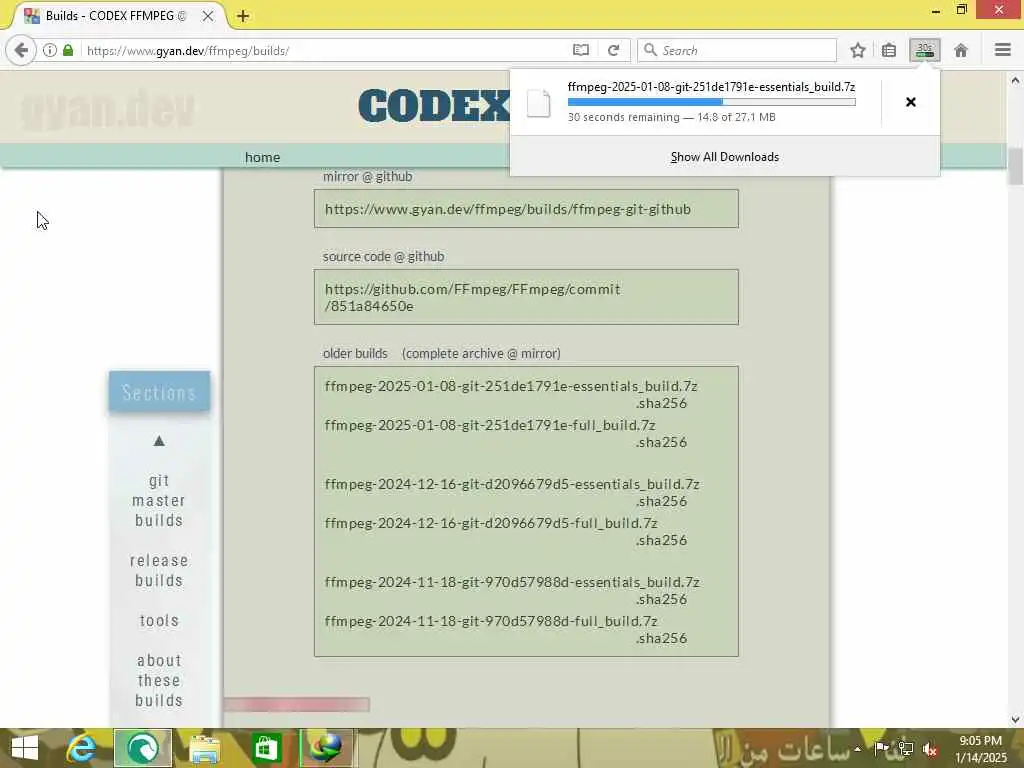Click the teal browser taskbar icon
Image resolution: width=1024 pixels, height=768 pixels.
143,748
